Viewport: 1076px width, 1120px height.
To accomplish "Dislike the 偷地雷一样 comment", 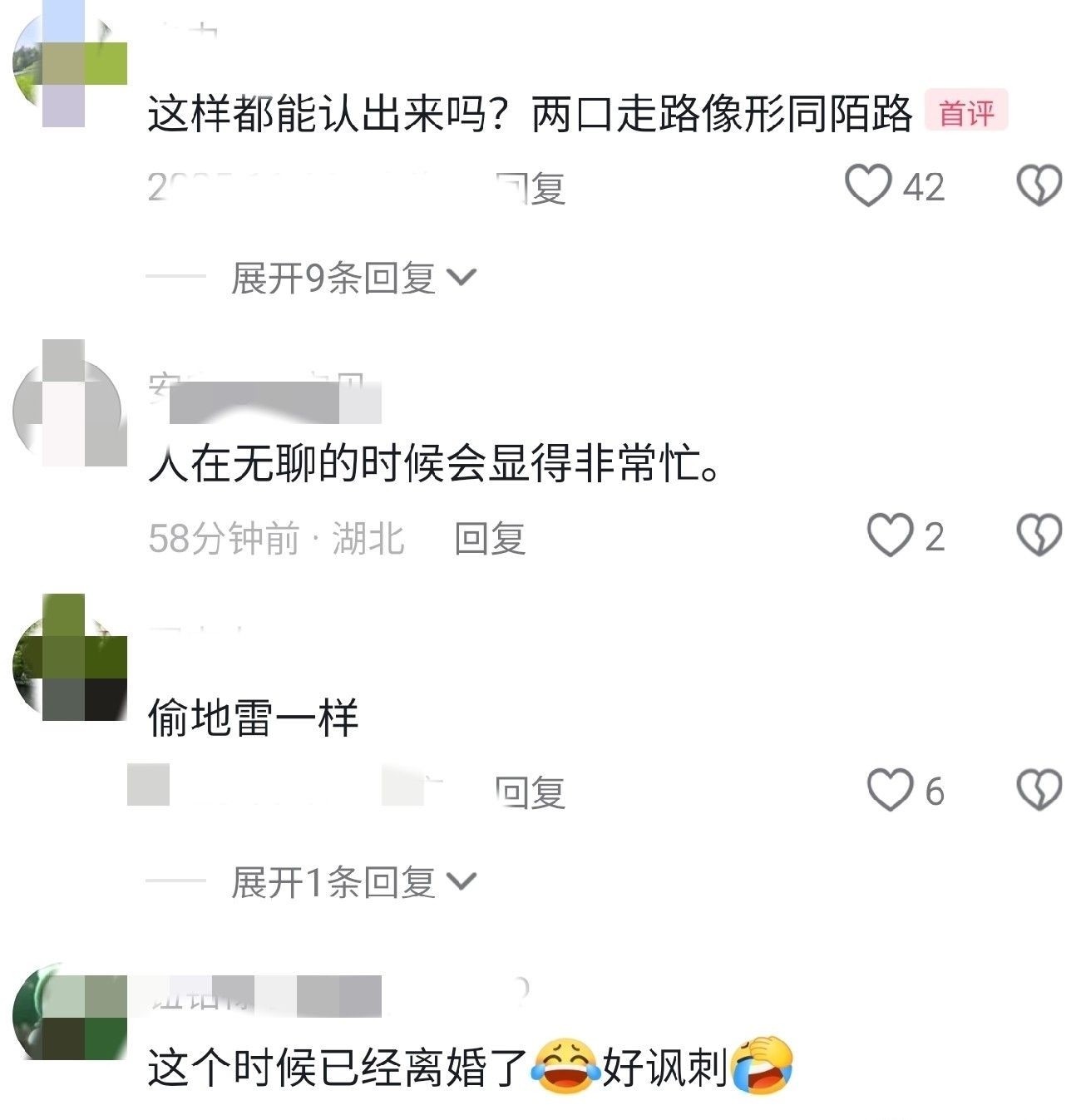I will point(1039,790).
